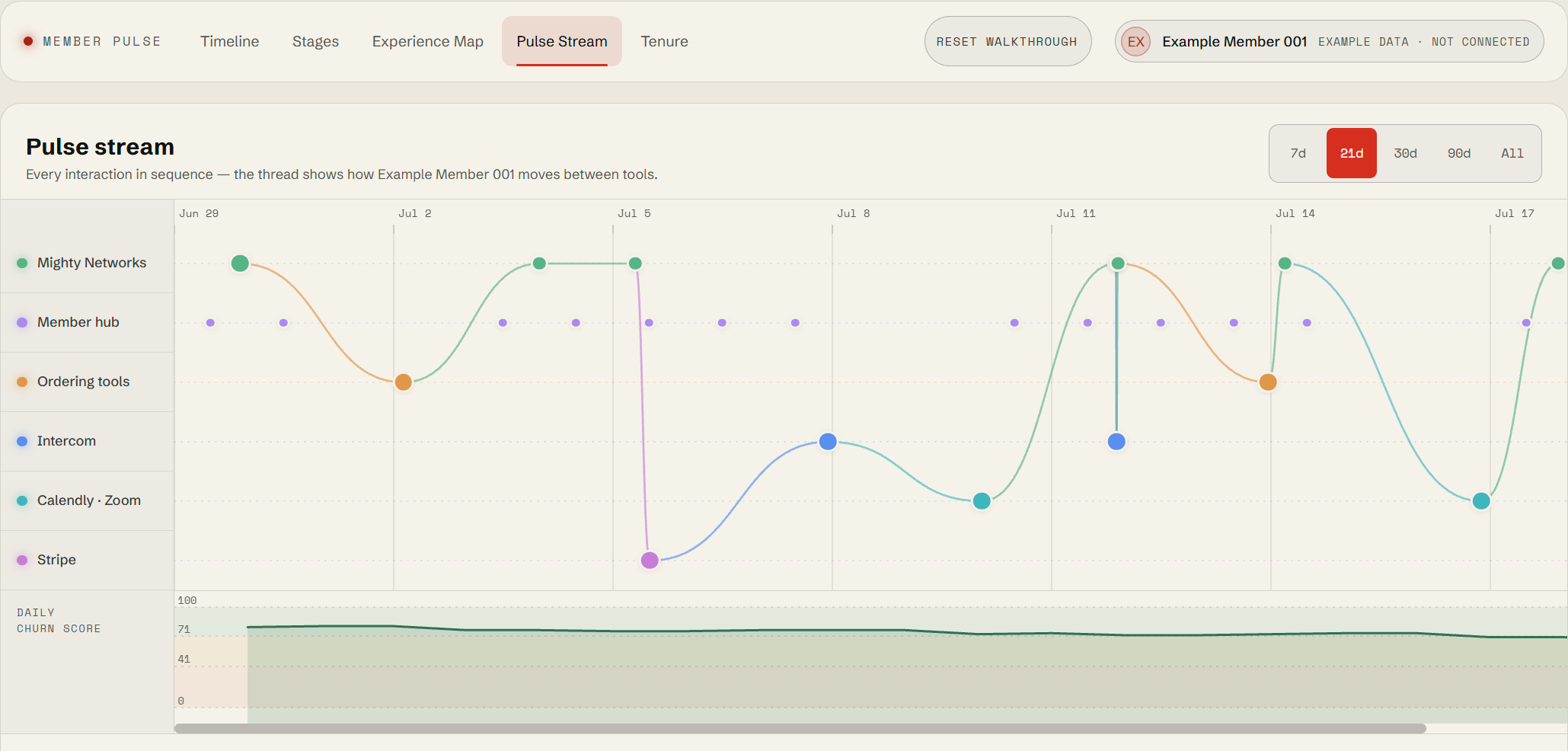Click the Calendly node before Jul 11
The width and height of the screenshot is (1568, 751).
click(982, 501)
